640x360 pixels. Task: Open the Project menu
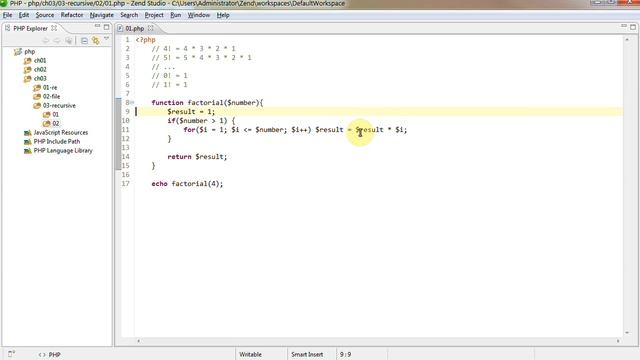(154, 15)
